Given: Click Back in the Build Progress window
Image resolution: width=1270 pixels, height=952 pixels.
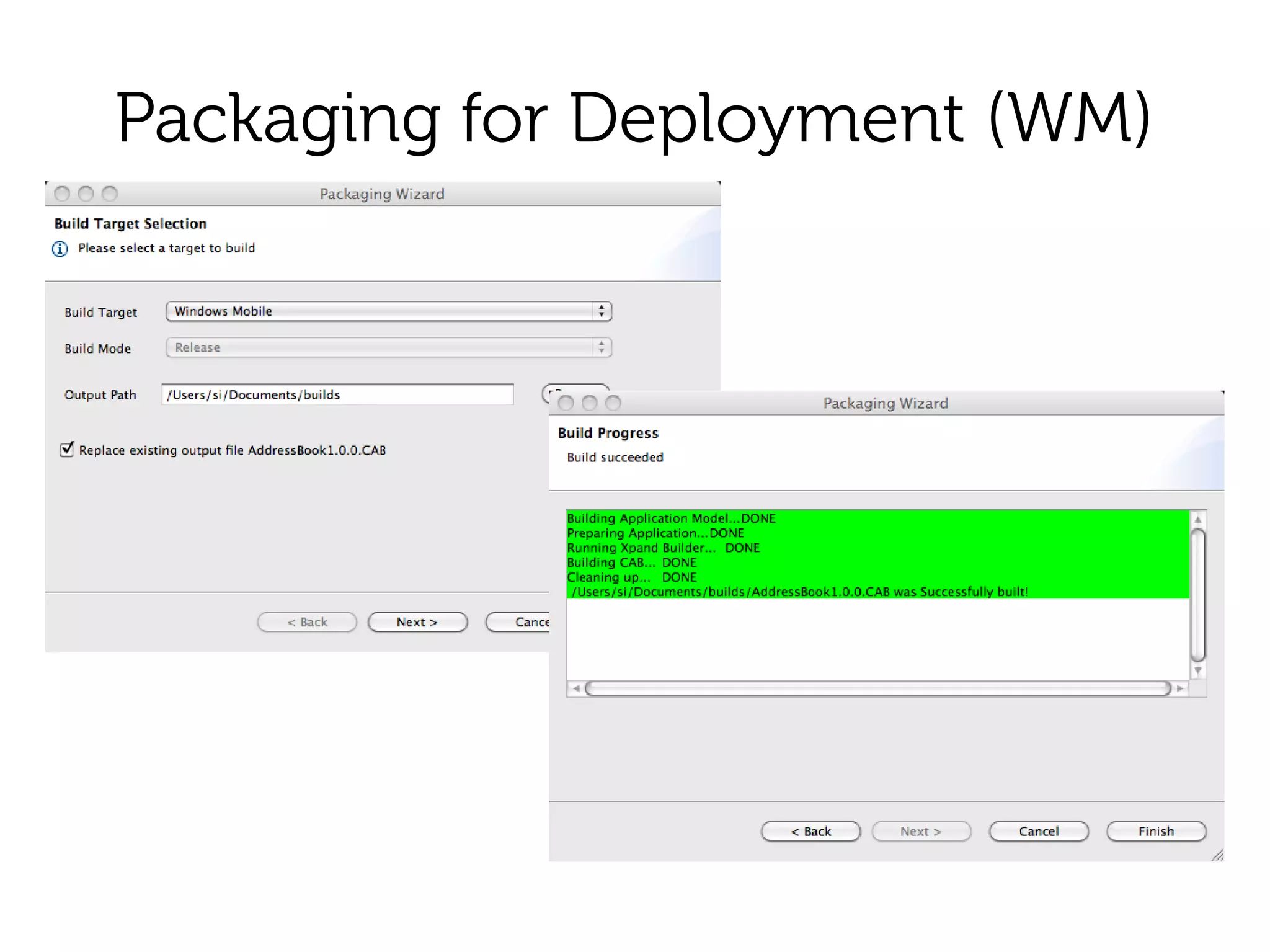Looking at the screenshot, I should click(x=810, y=831).
